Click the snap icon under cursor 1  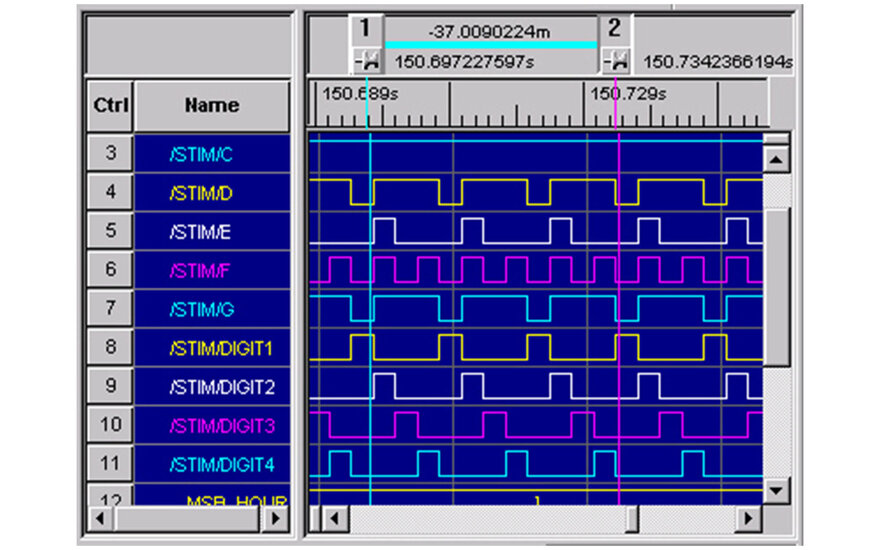click(368, 61)
